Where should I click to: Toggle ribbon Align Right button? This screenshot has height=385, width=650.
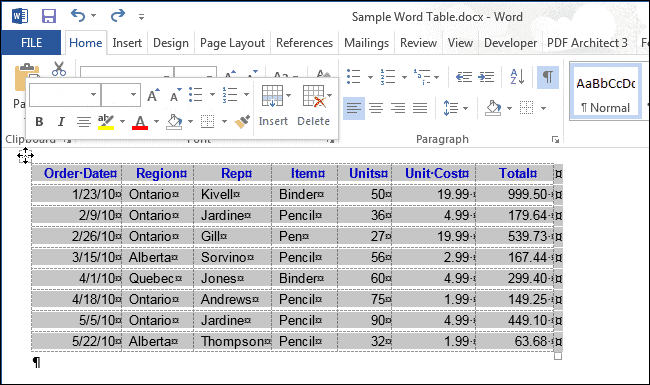point(398,109)
